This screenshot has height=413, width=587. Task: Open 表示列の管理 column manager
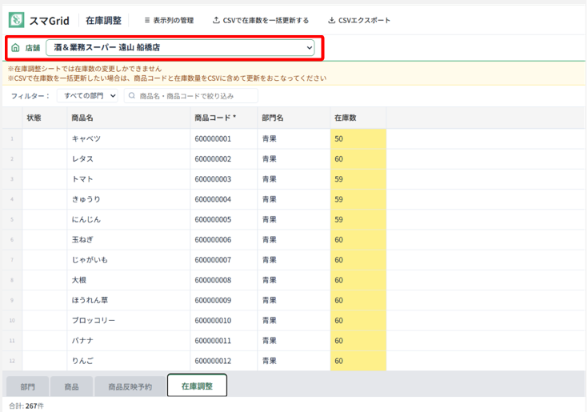point(169,20)
